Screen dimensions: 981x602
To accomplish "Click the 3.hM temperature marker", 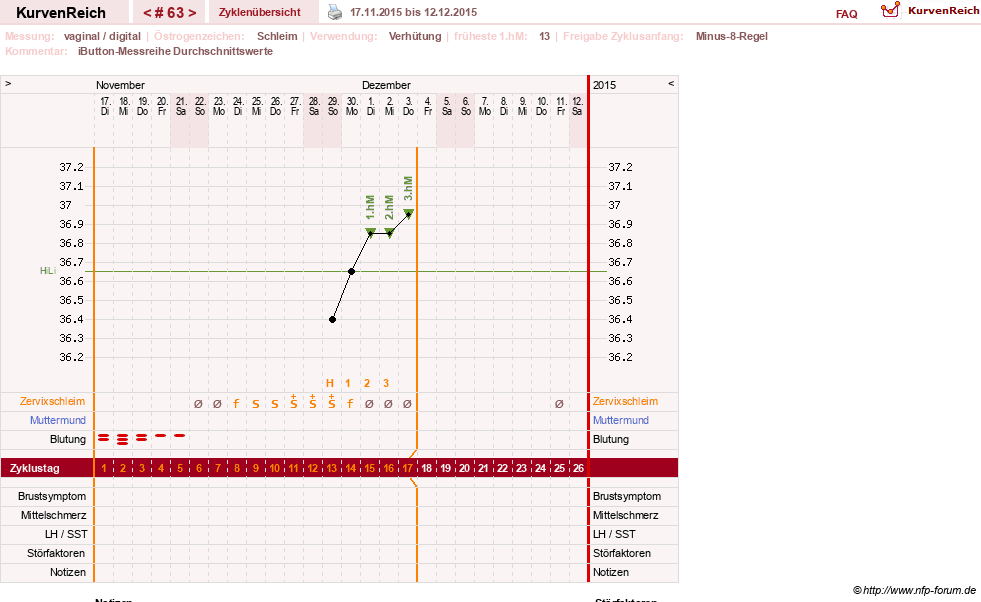I will [x=409, y=213].
